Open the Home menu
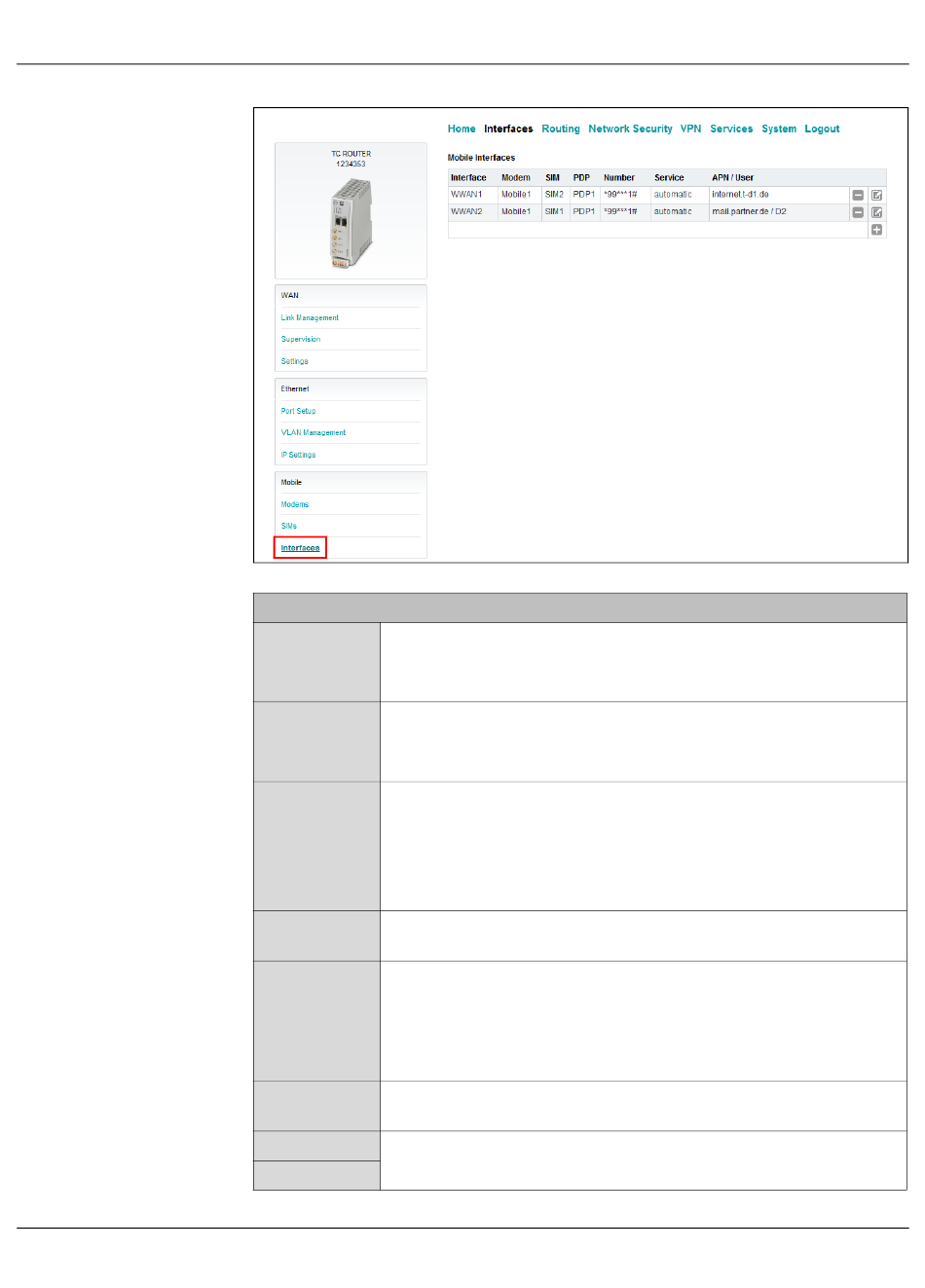This screenshot has height=1288, width=925. click(462, 129)
